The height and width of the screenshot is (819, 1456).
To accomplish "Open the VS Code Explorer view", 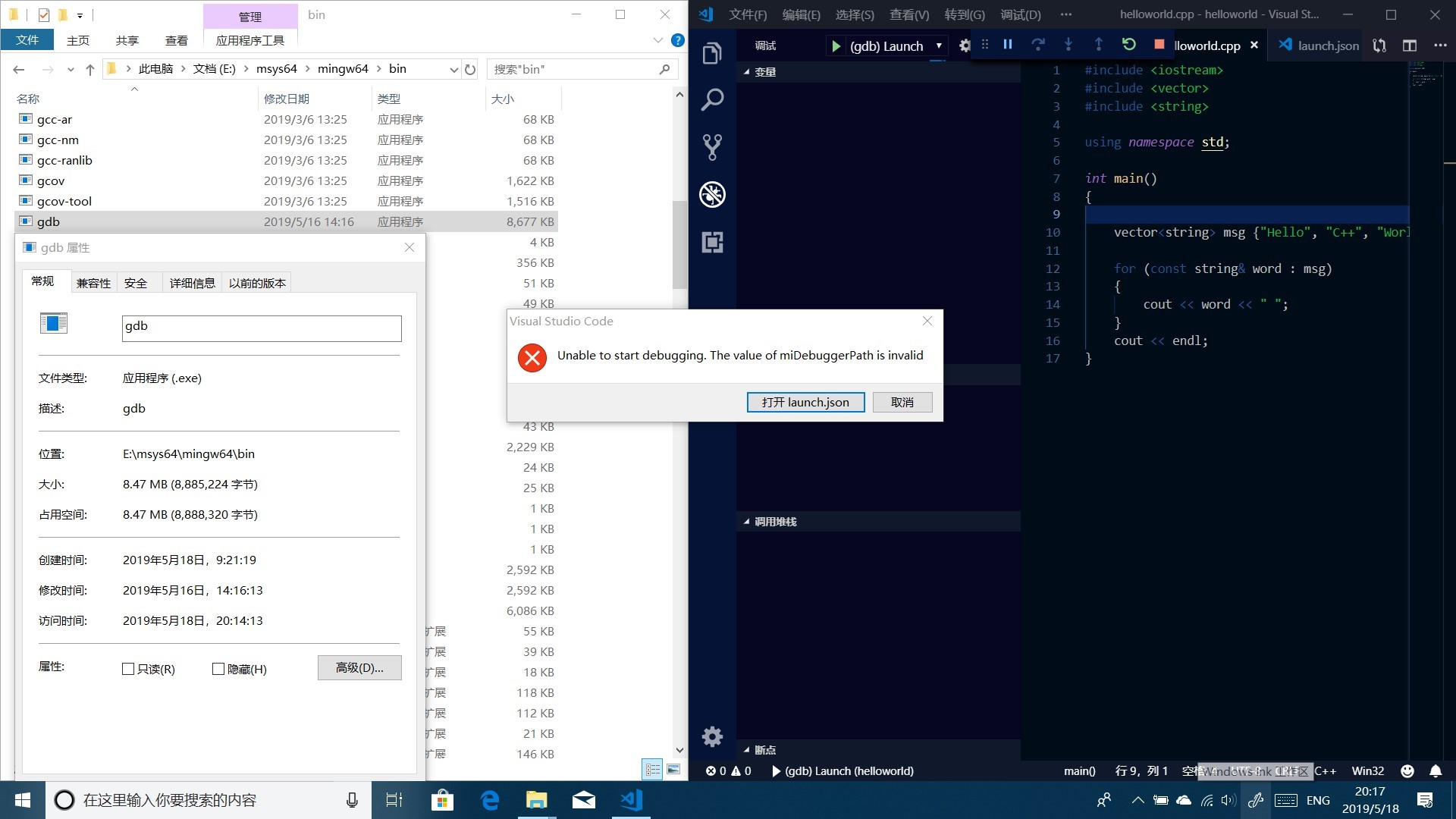I will 712,54.
